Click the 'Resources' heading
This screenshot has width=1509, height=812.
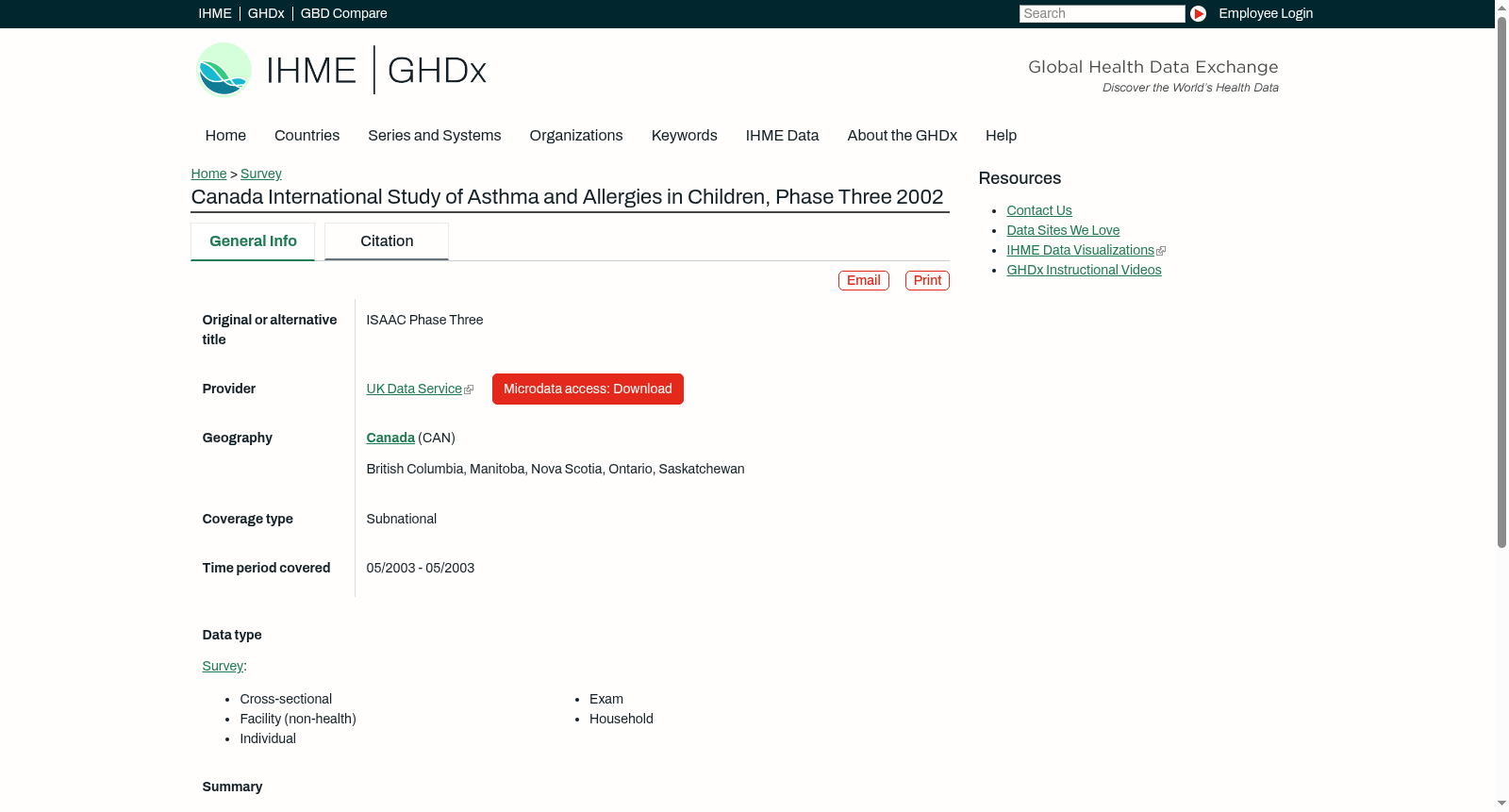pyautogui.click(x=1020, y=178)
